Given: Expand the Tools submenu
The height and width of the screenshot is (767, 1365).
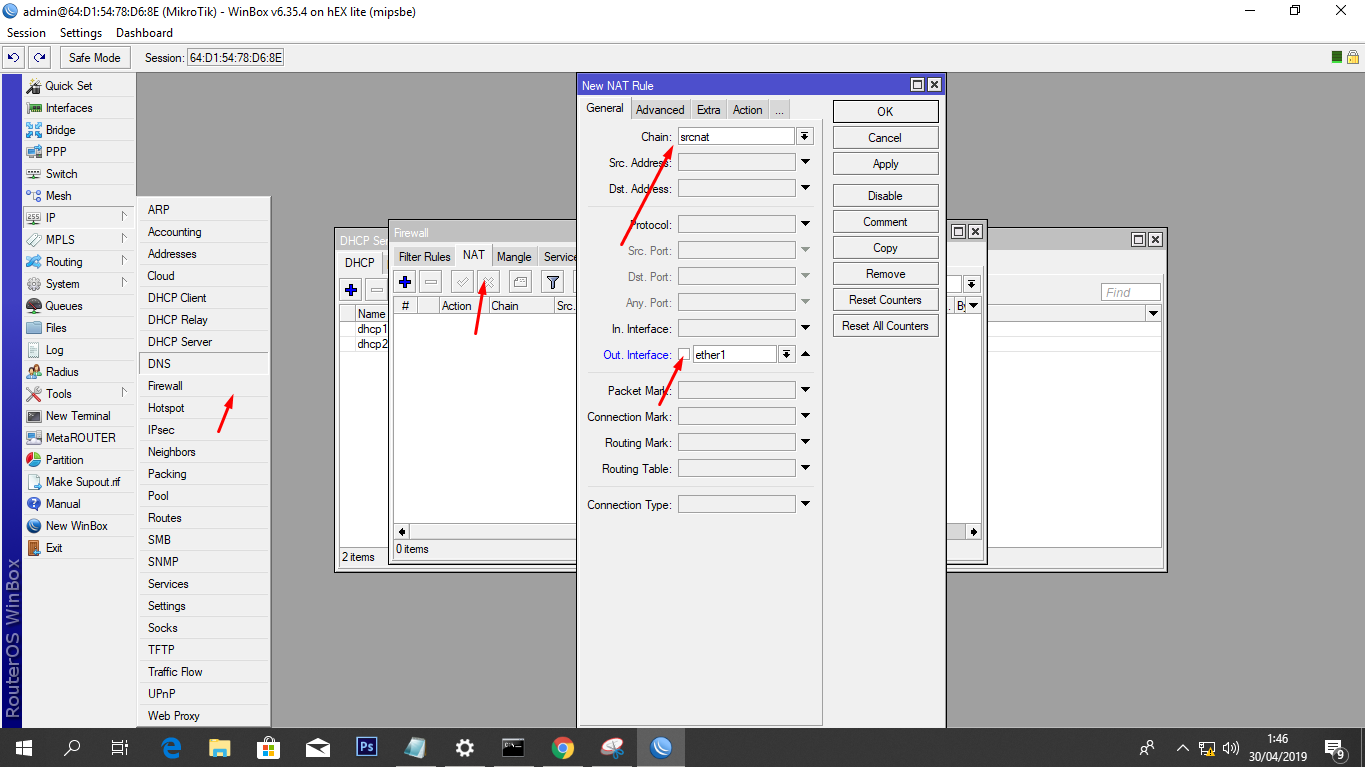Looking at the screenshot, I should [x=79, y=394].
